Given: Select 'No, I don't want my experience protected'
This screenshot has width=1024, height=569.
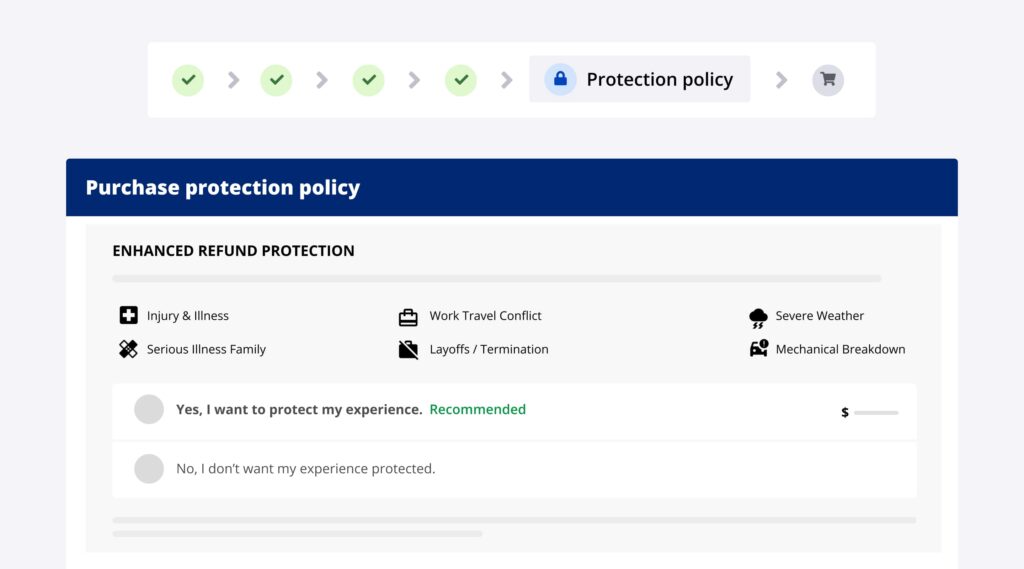Looking at the screenshot, I should (149, 468).
